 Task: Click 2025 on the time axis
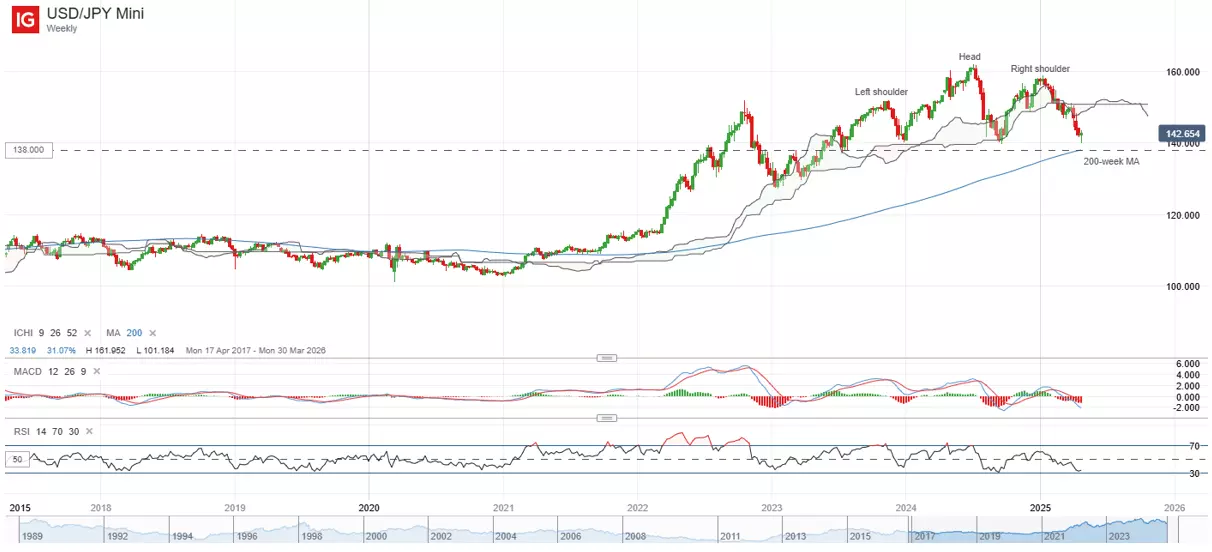point(1039,508)
